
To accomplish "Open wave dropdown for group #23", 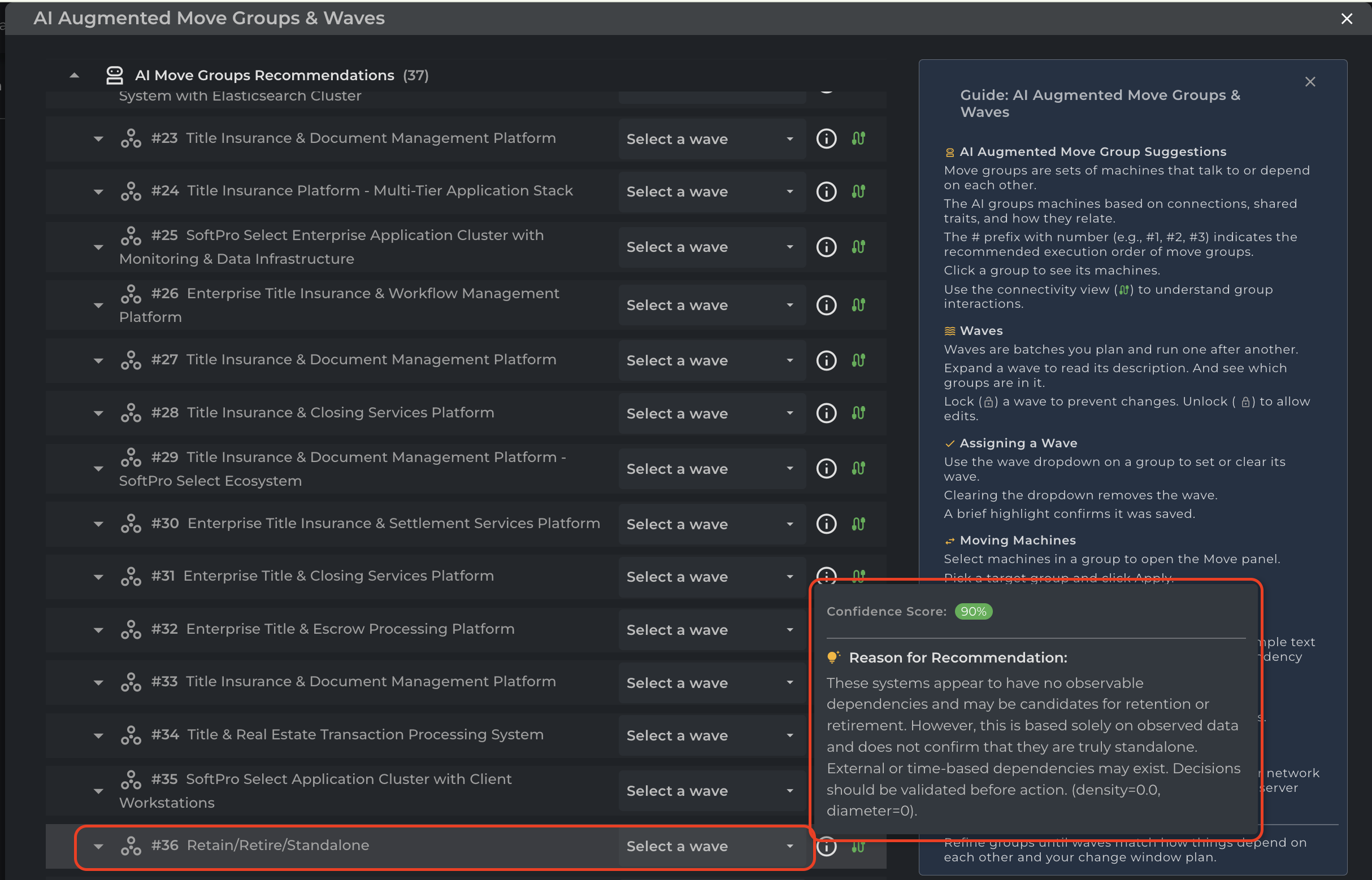I will tap(712, 139).
